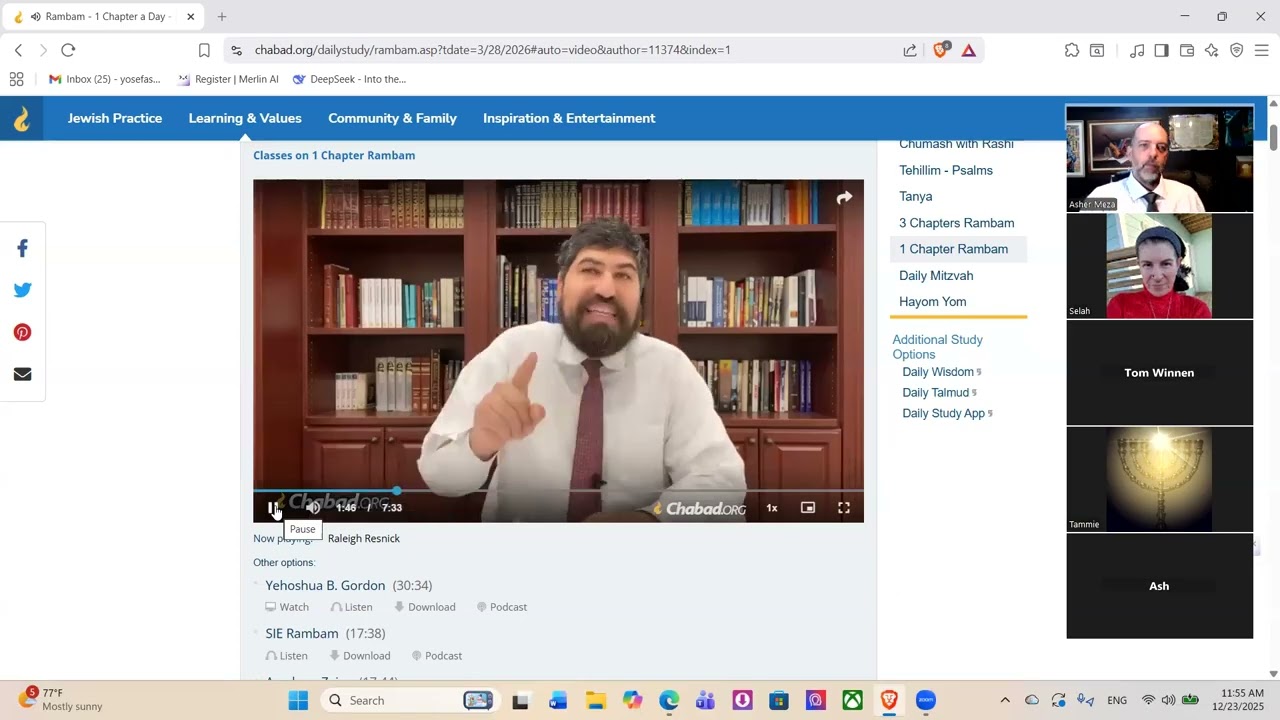Go back in browser history
Screen dimensions: 1280x720
tap(19, 50)
